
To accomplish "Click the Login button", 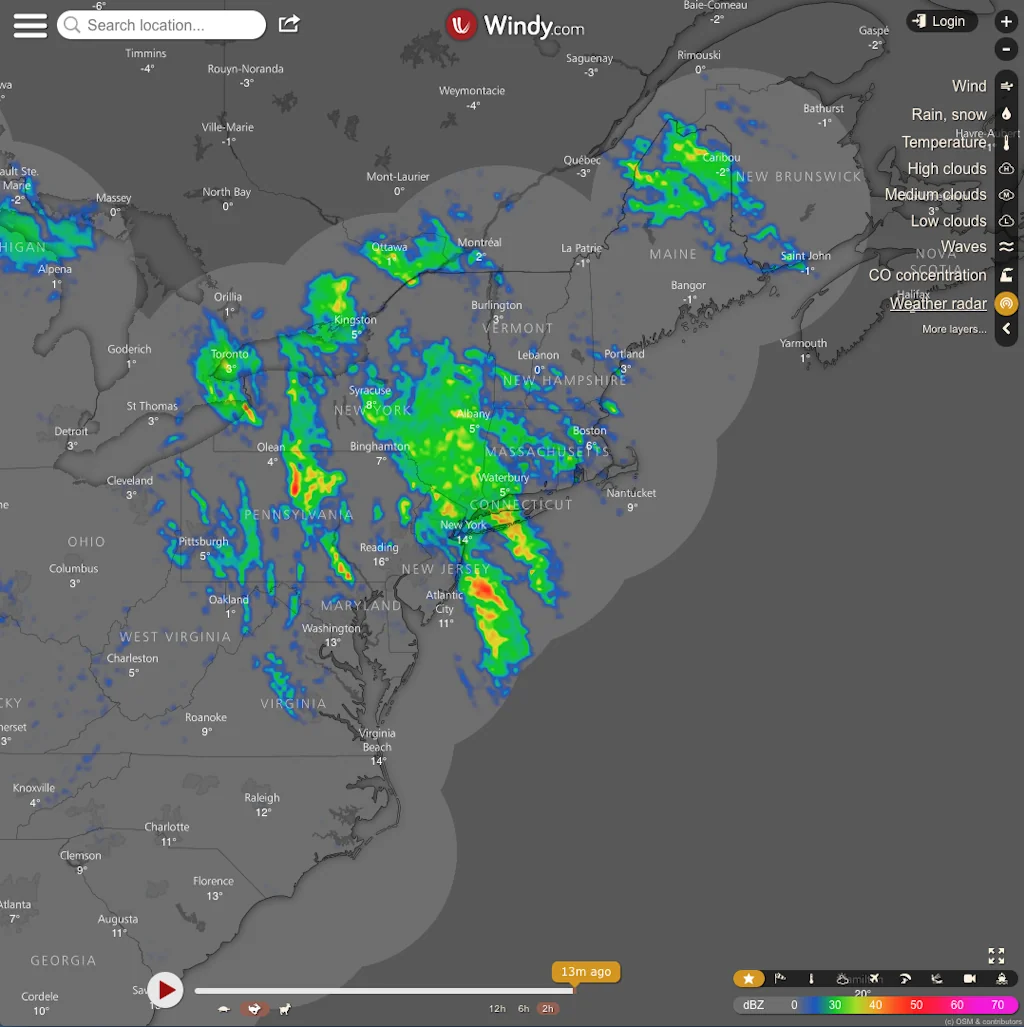I will pyautogui.click(x=940, y=21).
